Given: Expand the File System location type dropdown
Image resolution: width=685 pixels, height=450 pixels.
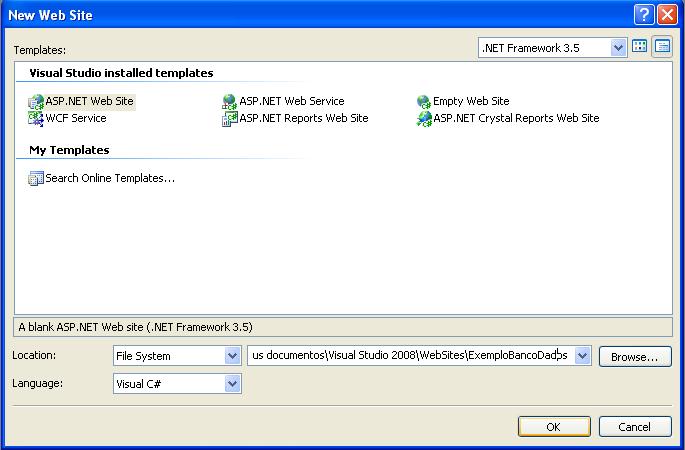Looking at the screenshot, I should (x=232, y=356).
